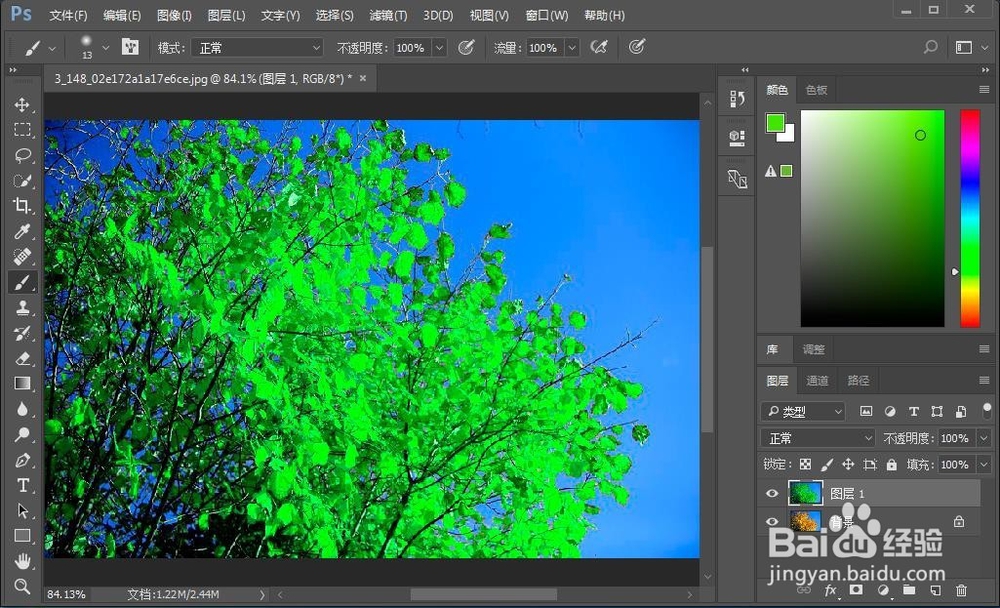
Task: Open the 3D panel cube icon
Action: pos(737,138)
